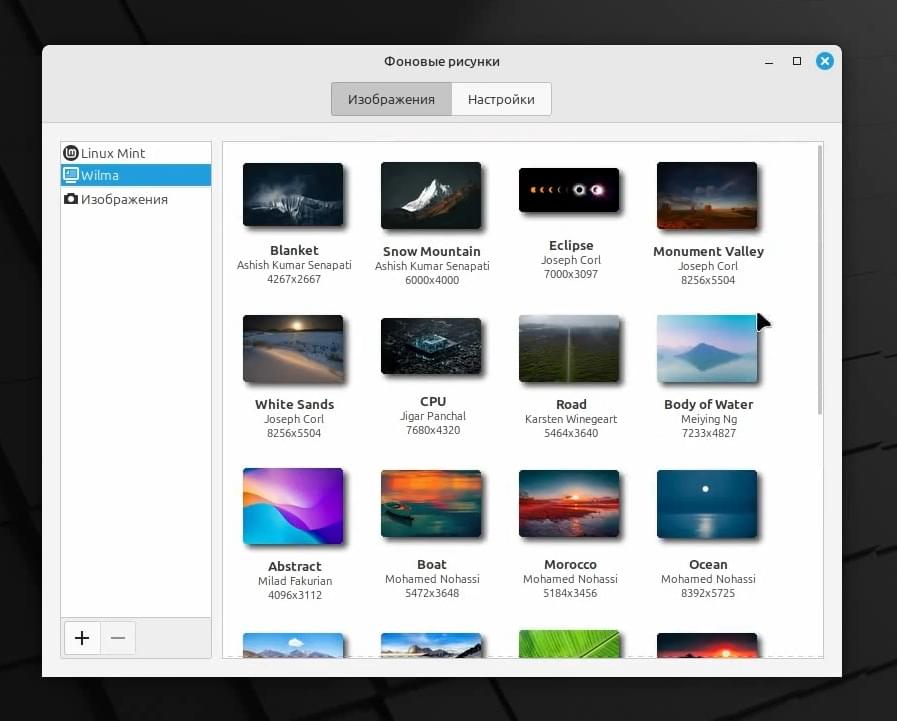The width and height of the screenshot is (897, 721).
Task: Click the camera icon beside Изображения
Action: [71, 199]
